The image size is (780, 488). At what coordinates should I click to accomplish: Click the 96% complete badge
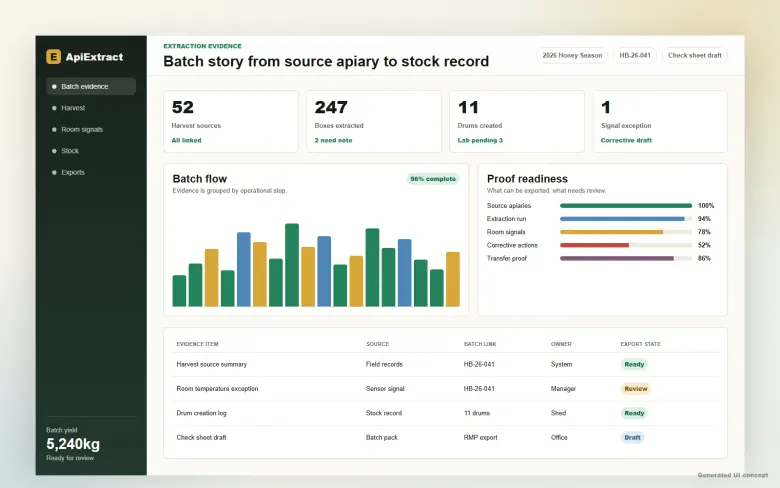433,179
